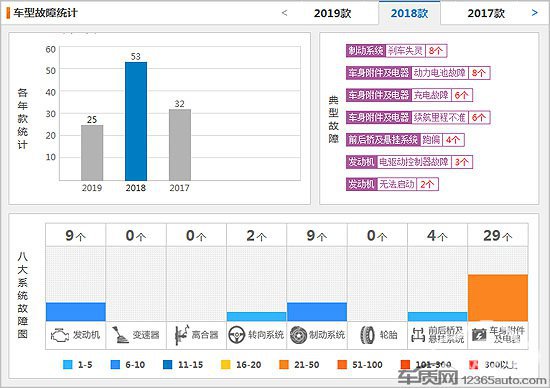
Task: Select the 变速器 gearbox icon
Action: (x=120, y=335)
